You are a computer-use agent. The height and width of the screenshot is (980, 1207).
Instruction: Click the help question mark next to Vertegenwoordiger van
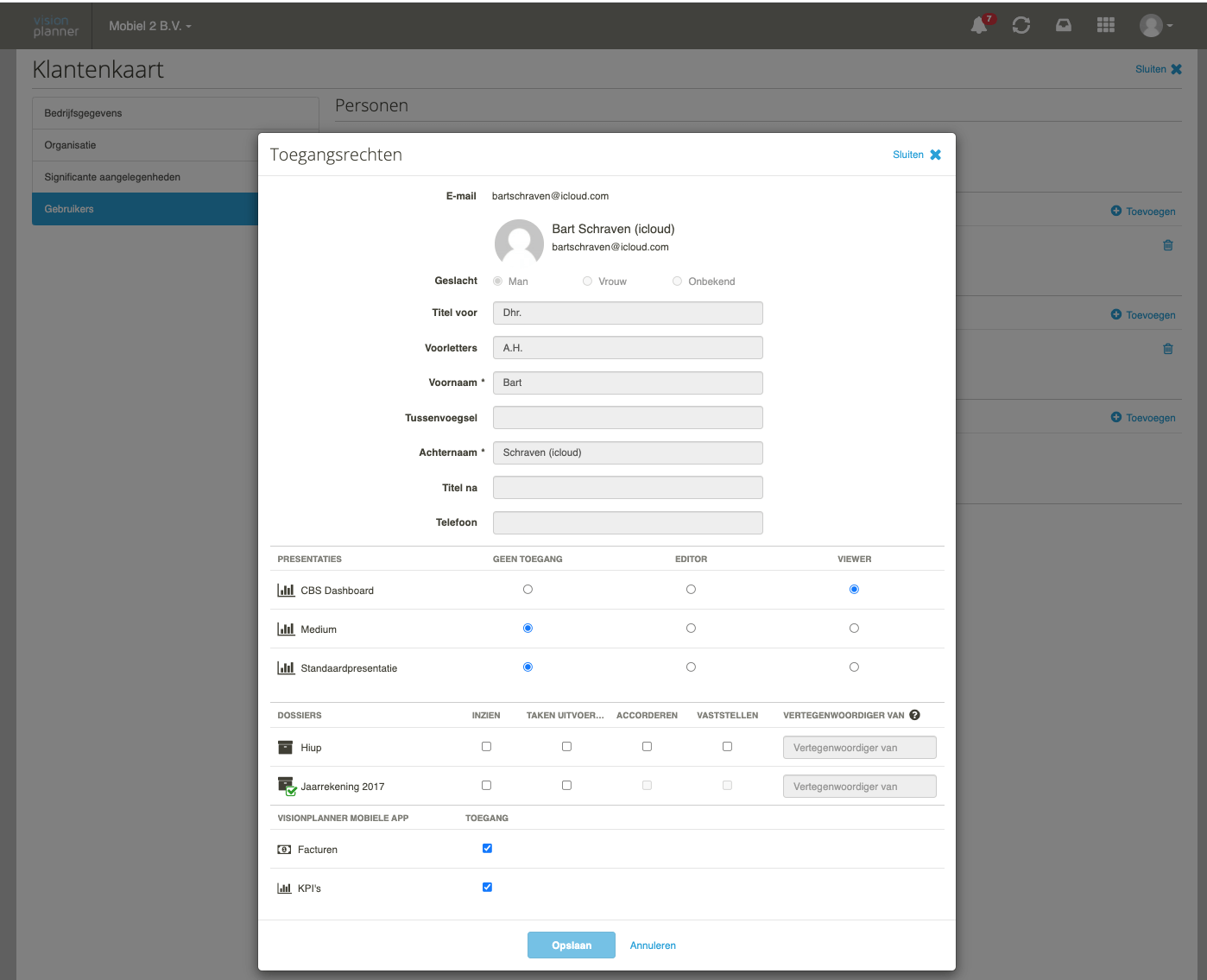pyautogui.click(x=914, y=715)
